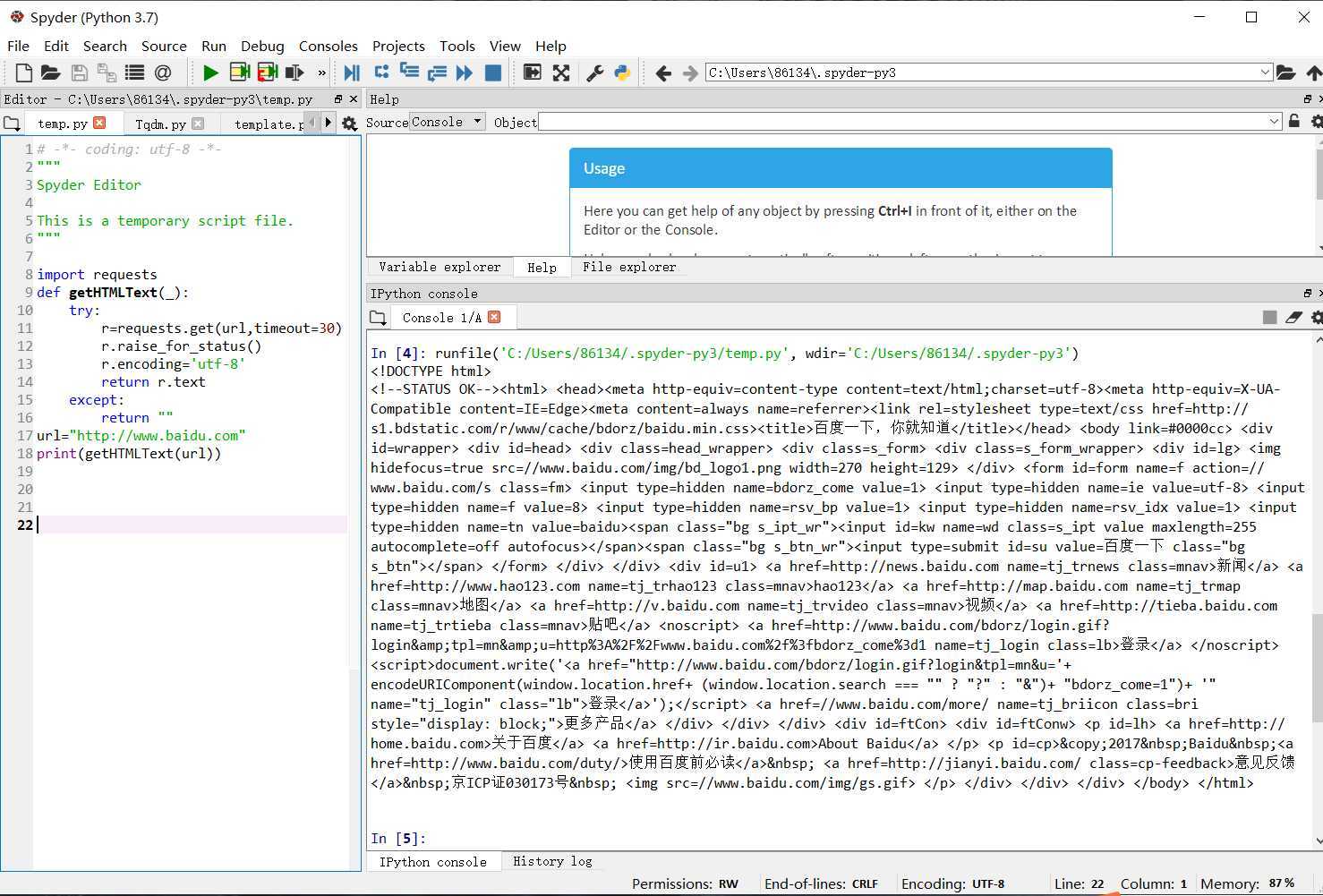Image resolution: width=1323 pixels, height=896 pixels.
Task: Stop debugging with blue square
Action: [x=492, y=73]
